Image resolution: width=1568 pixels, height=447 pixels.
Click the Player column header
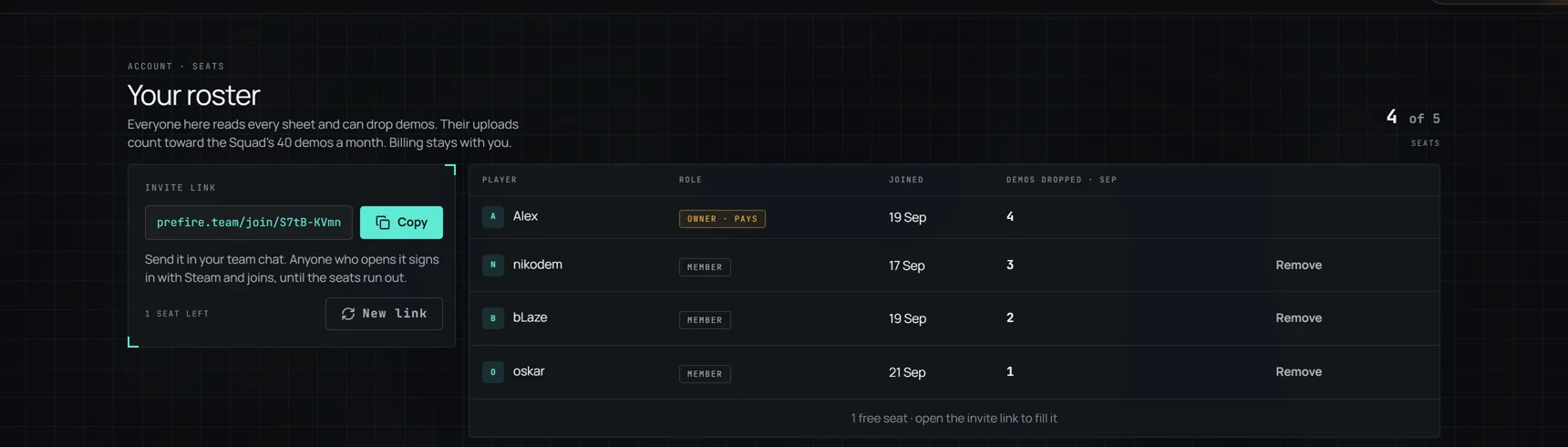pos(500,180)
